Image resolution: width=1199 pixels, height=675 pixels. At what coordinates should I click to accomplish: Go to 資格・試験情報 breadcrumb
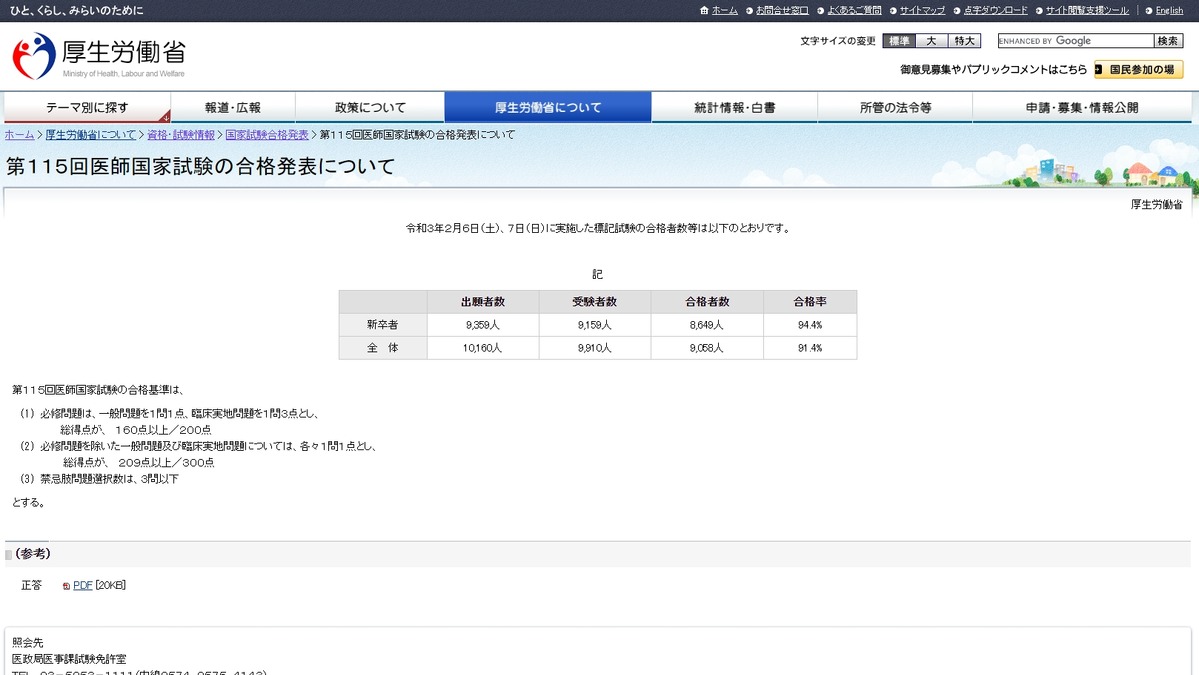[180, 135]
